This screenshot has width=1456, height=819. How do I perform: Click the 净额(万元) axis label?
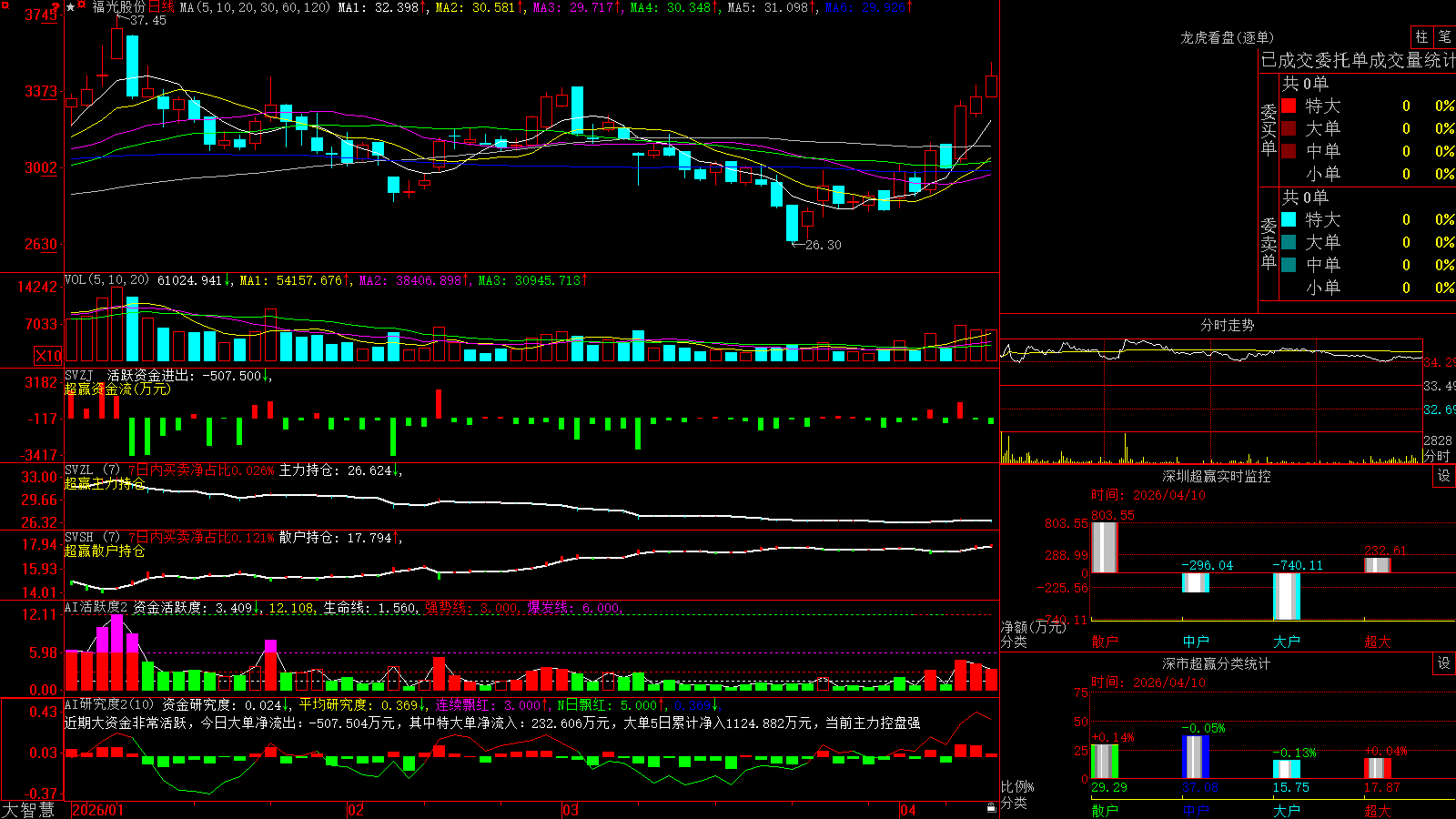[1034, 627]
